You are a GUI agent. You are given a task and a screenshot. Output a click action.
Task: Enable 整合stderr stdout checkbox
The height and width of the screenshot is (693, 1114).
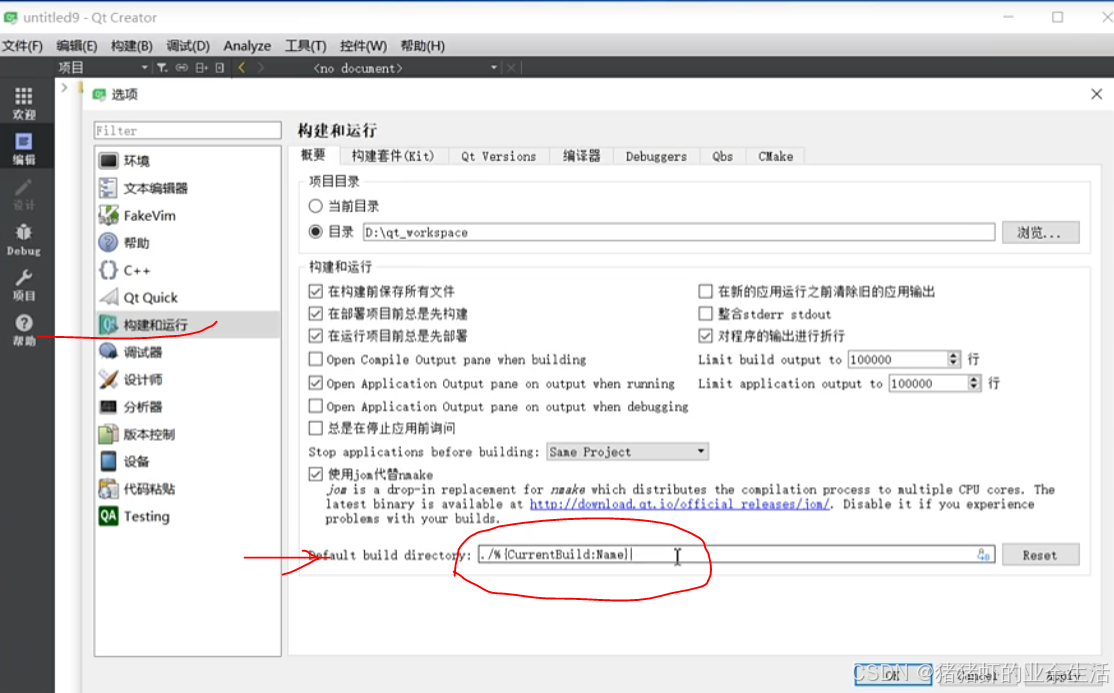tap(705, 313)
